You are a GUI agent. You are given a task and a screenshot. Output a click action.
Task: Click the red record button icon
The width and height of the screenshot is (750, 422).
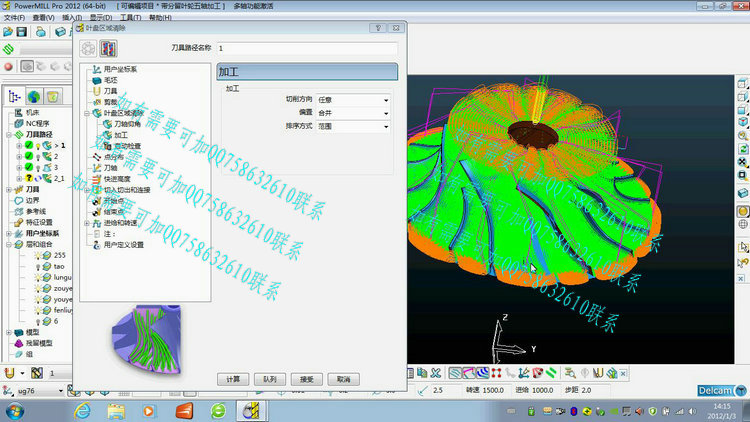click(x=8, y=67)
